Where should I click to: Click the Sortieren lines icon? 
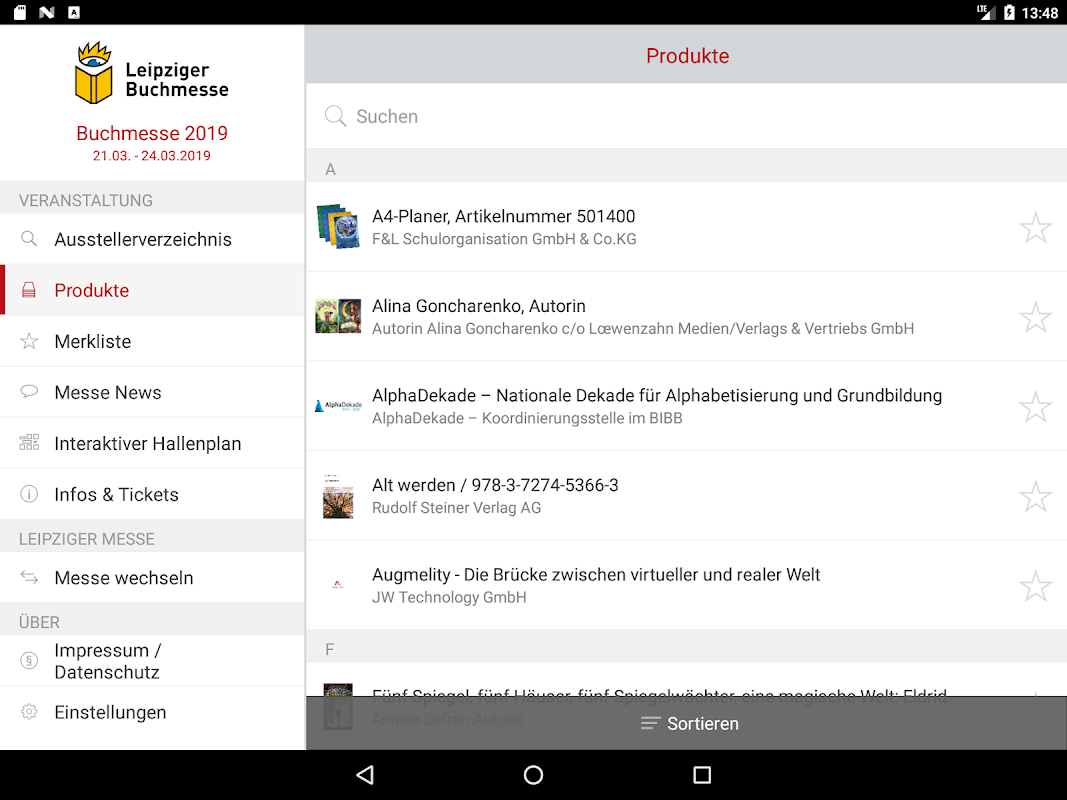(651, 723)
